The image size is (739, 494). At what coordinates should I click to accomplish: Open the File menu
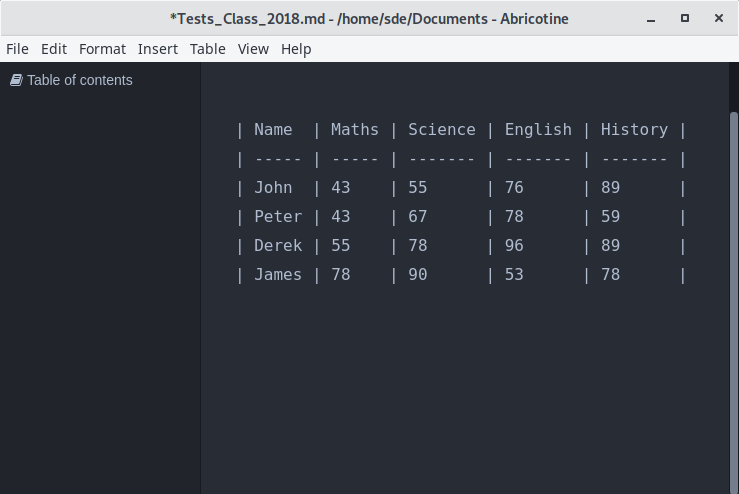pos(17,49)
